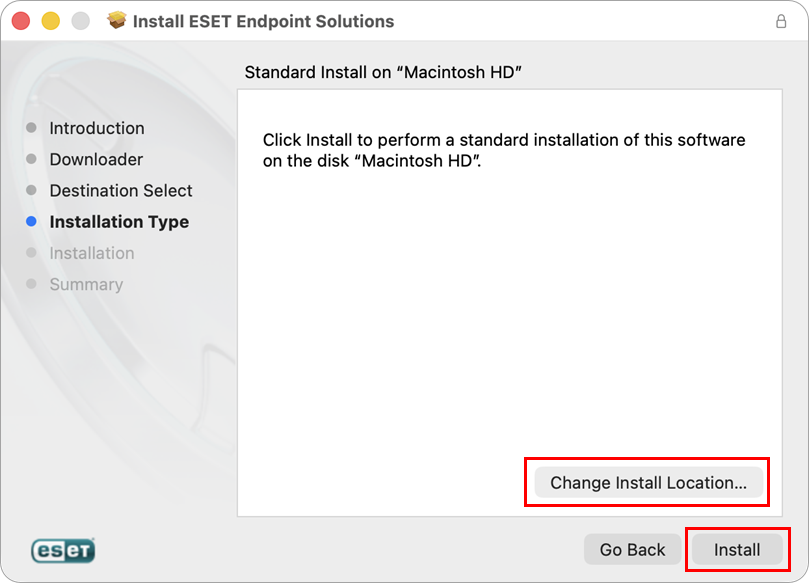Click Go Back to return to previous step
The image size is (809, 583).
[632, 549]
